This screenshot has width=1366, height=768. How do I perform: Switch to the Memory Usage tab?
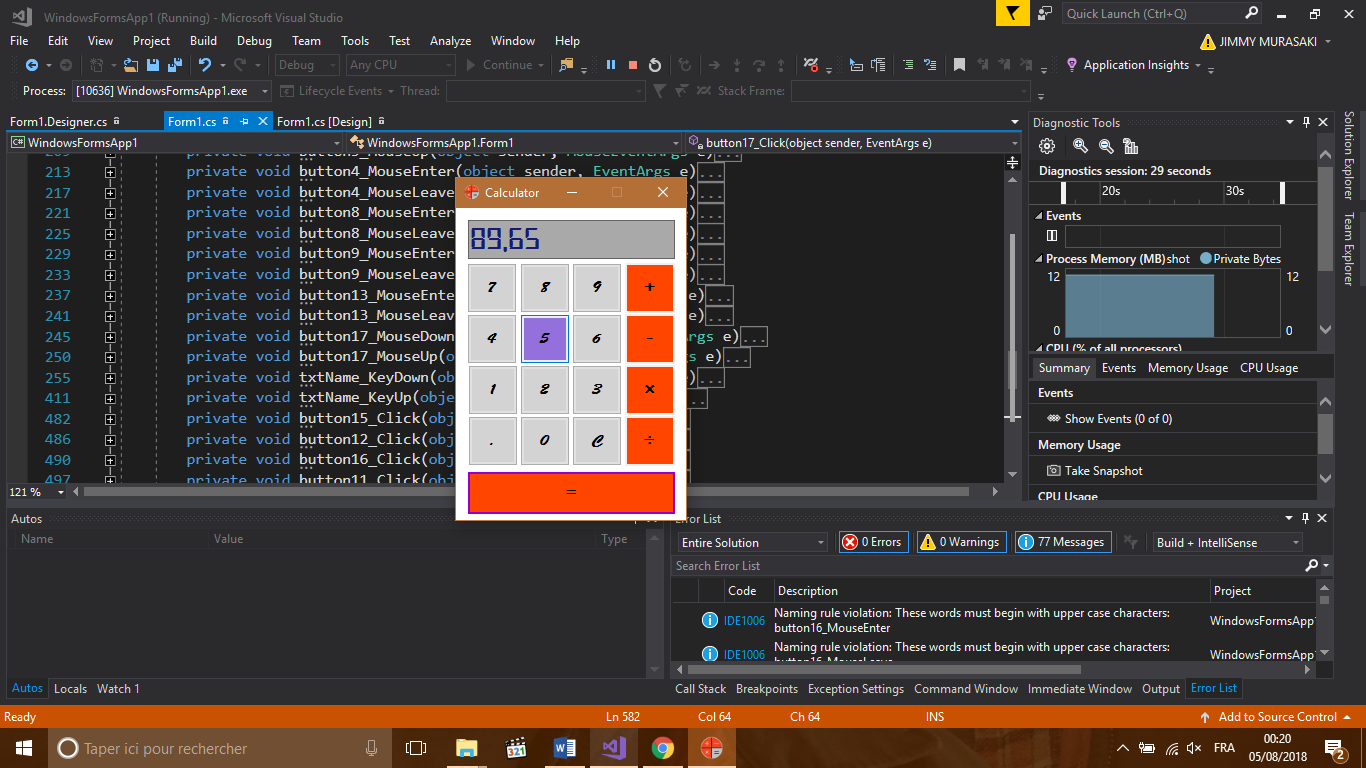click(x=1187, y=368)
